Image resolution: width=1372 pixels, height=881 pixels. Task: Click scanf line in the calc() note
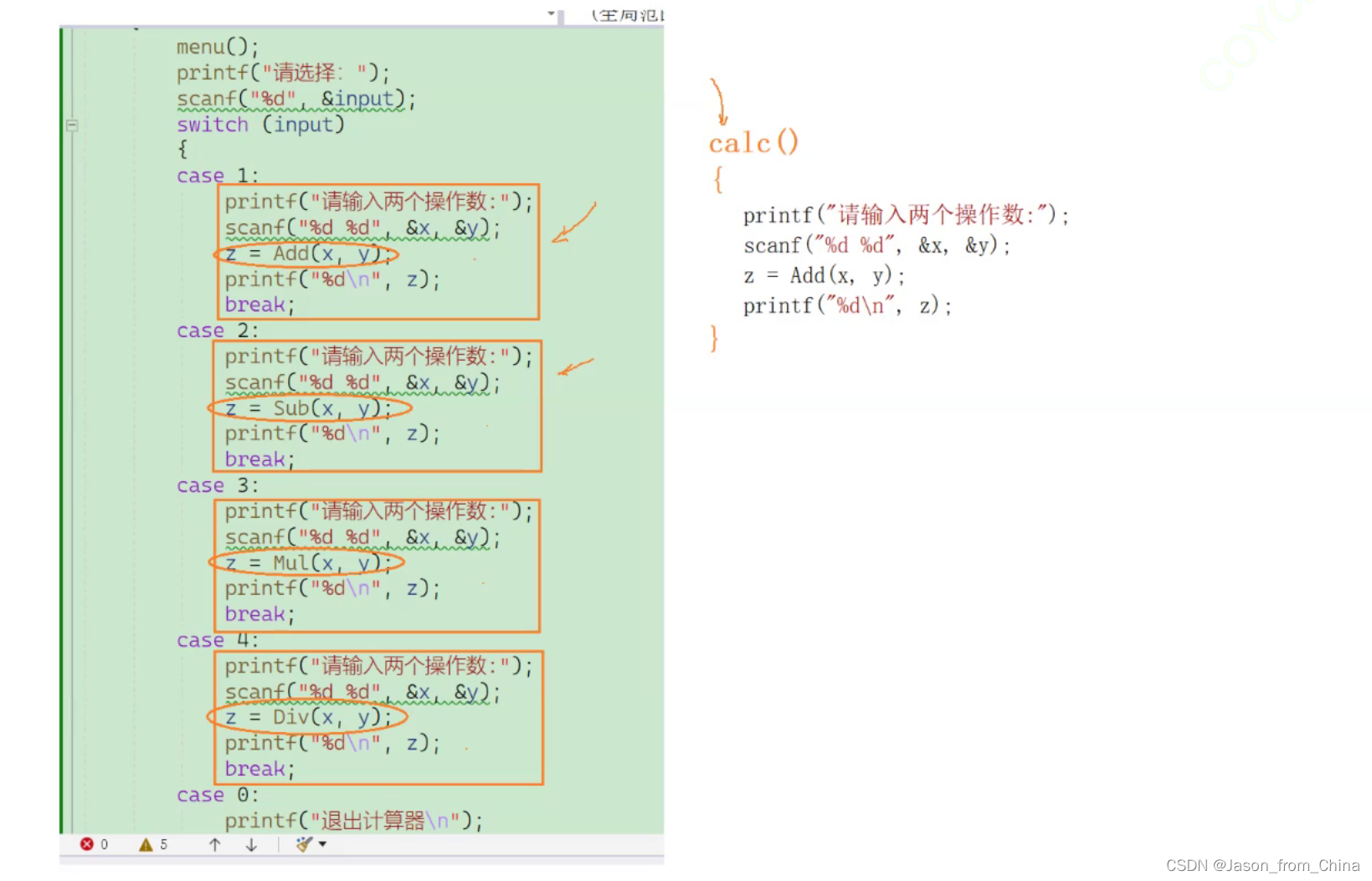click(877, 246)
